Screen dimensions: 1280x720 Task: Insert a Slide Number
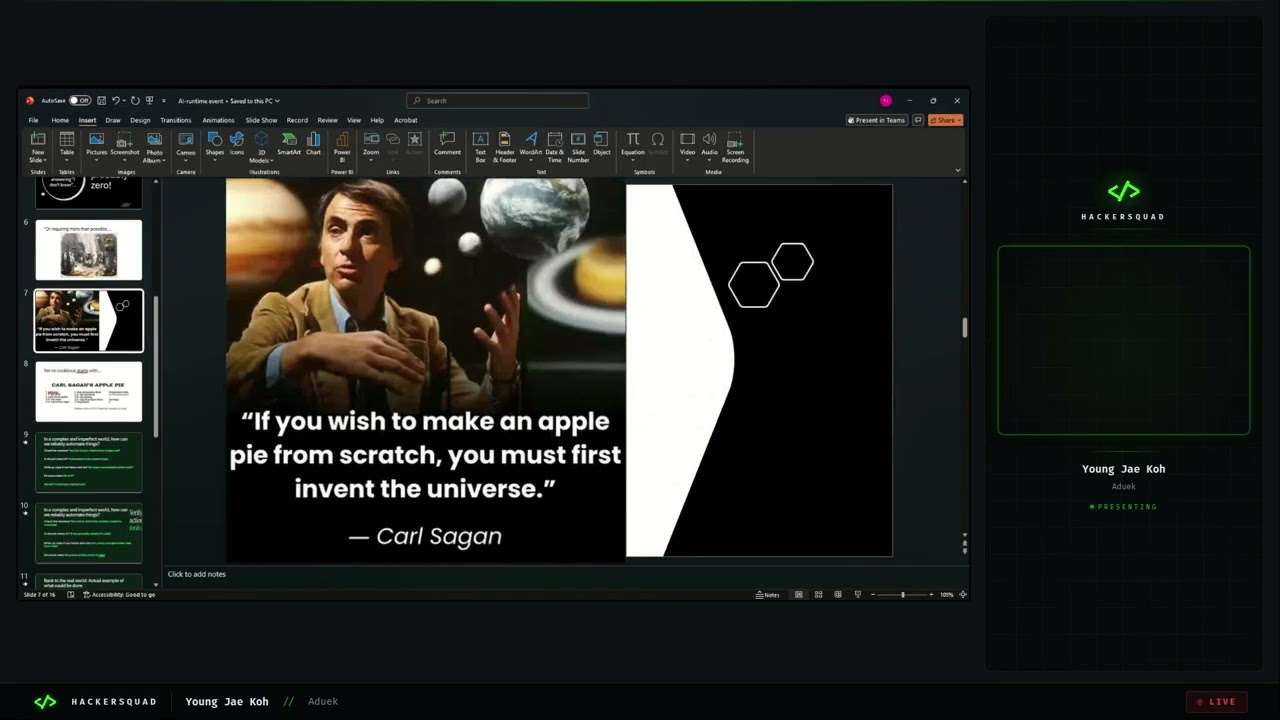578,146
